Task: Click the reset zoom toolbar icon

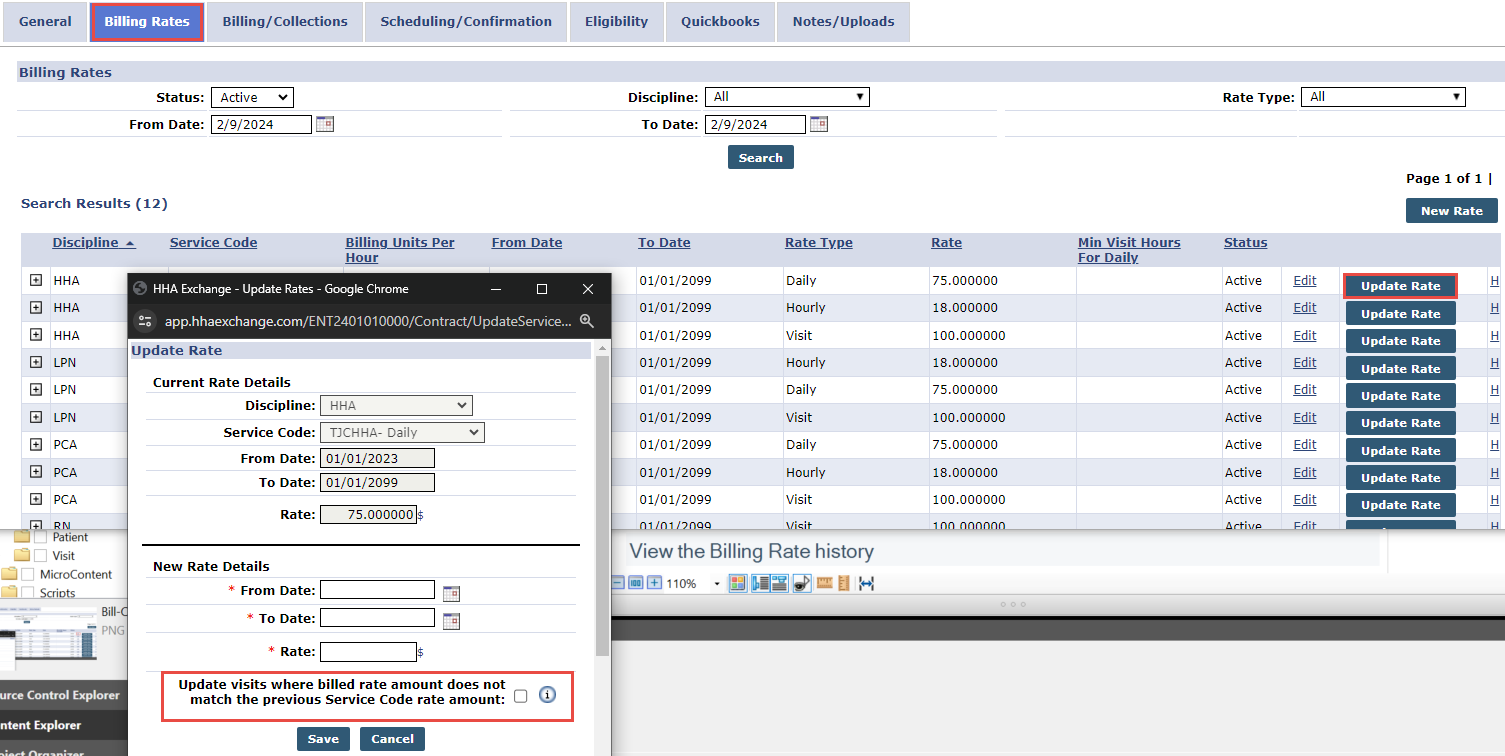Action: [x=635, y=583]
